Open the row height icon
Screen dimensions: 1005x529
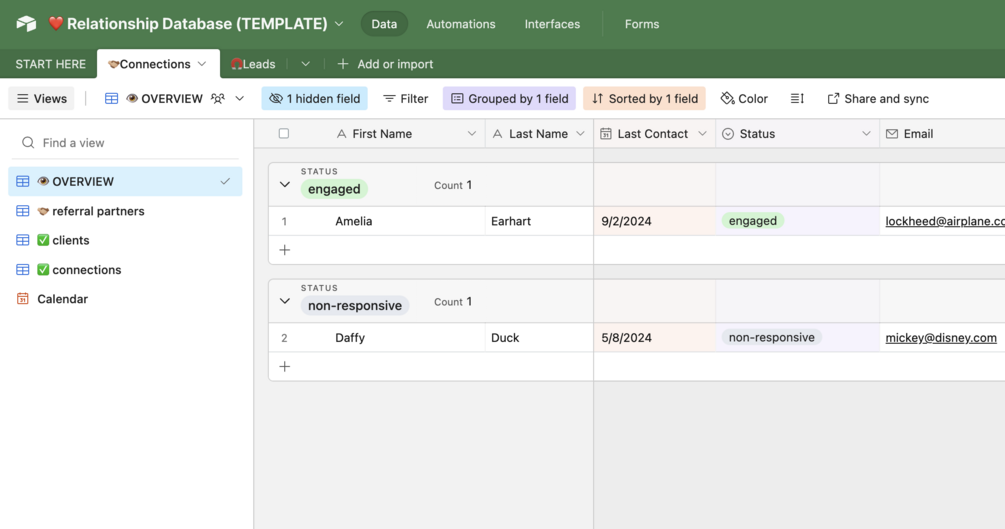tap(797, 99)
